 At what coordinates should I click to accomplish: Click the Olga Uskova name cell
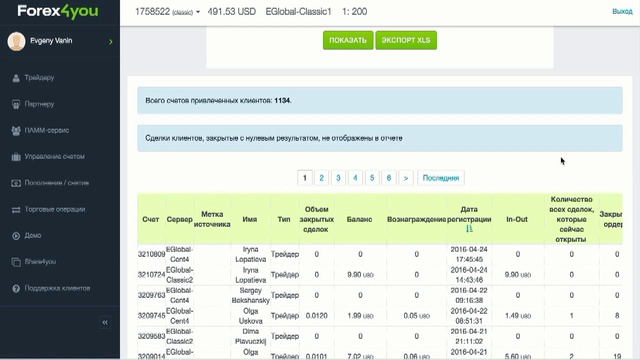tap(251, 316)
